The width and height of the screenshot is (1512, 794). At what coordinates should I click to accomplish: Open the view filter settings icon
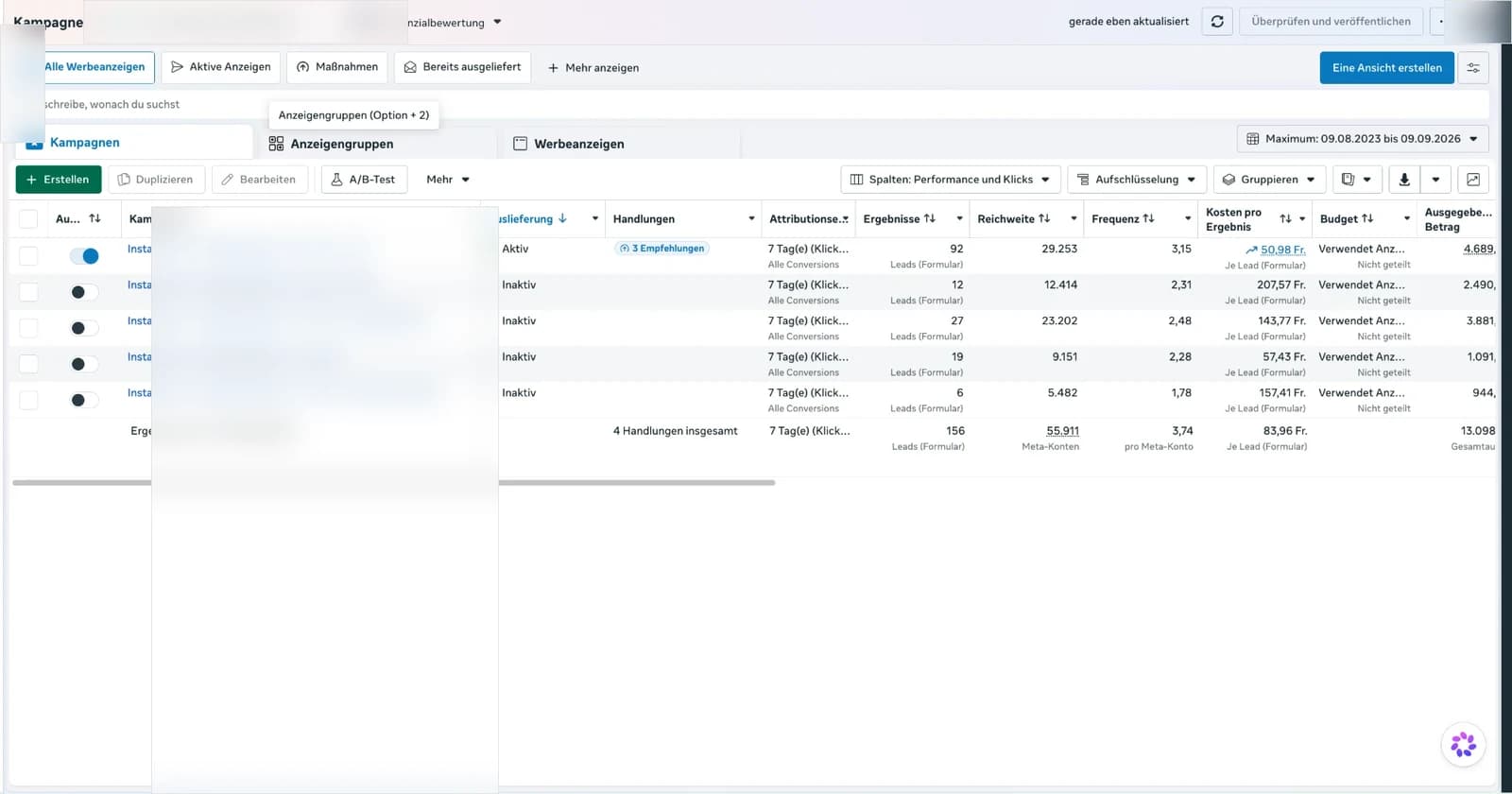[1473, 67]
